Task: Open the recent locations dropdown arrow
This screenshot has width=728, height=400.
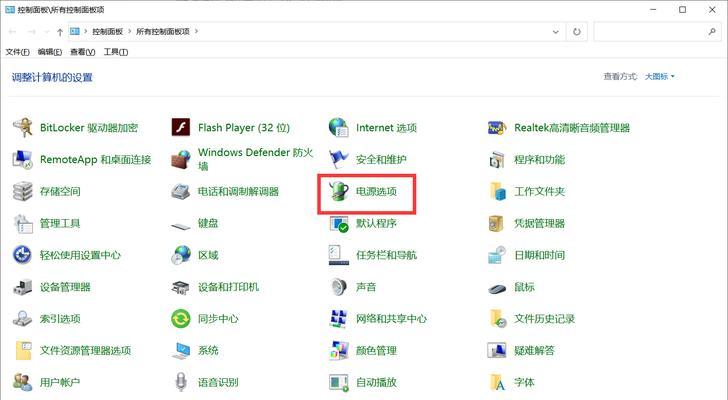Action: [x=46, y=32]
